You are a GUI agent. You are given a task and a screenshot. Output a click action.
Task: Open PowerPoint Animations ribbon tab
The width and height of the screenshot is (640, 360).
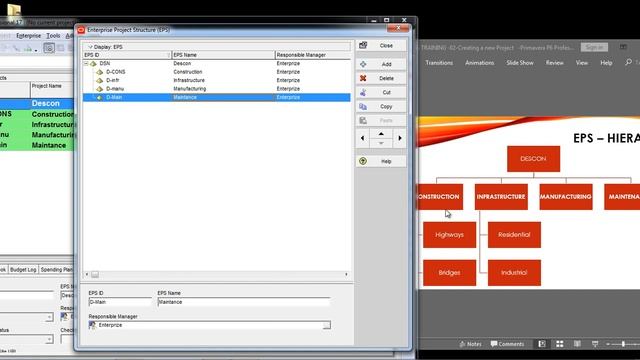tap(480, 63)
